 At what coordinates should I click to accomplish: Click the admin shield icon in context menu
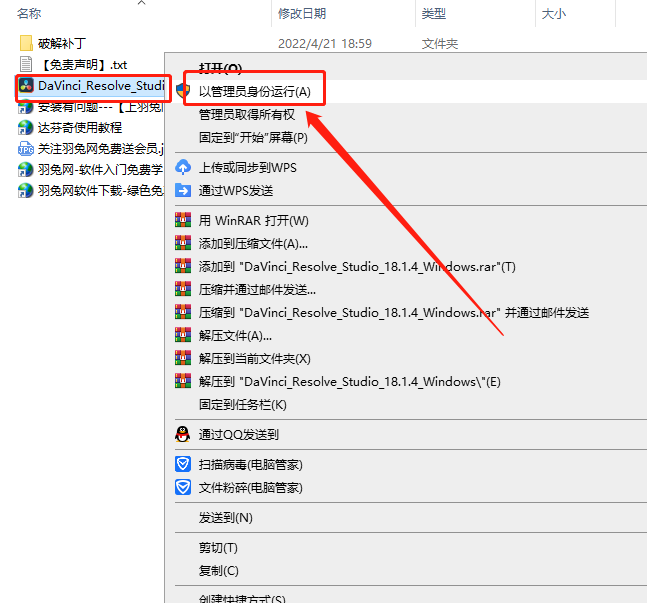(183, 91)
